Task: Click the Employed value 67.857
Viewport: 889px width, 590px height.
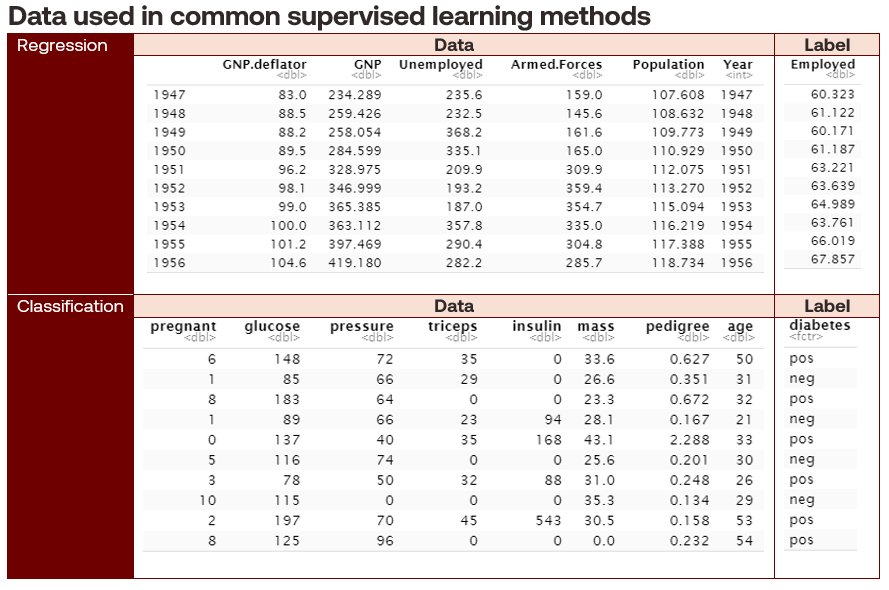Action: coord(833,259)
